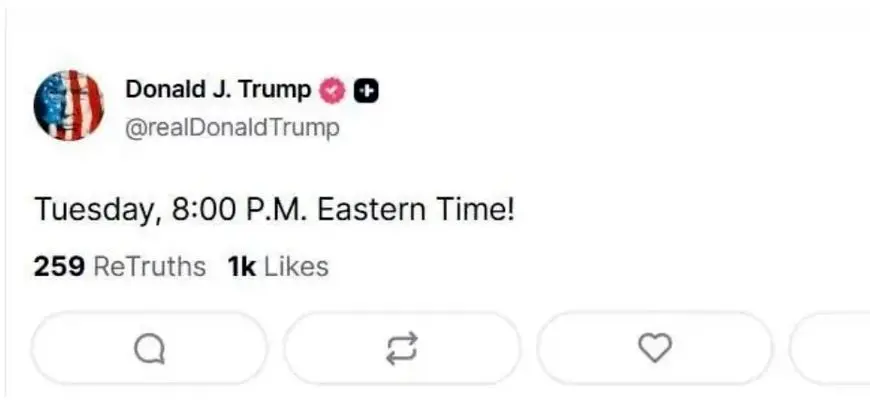Show the 1k Likes list
This screenshot has width=870, height=400.
click(278, 267)
